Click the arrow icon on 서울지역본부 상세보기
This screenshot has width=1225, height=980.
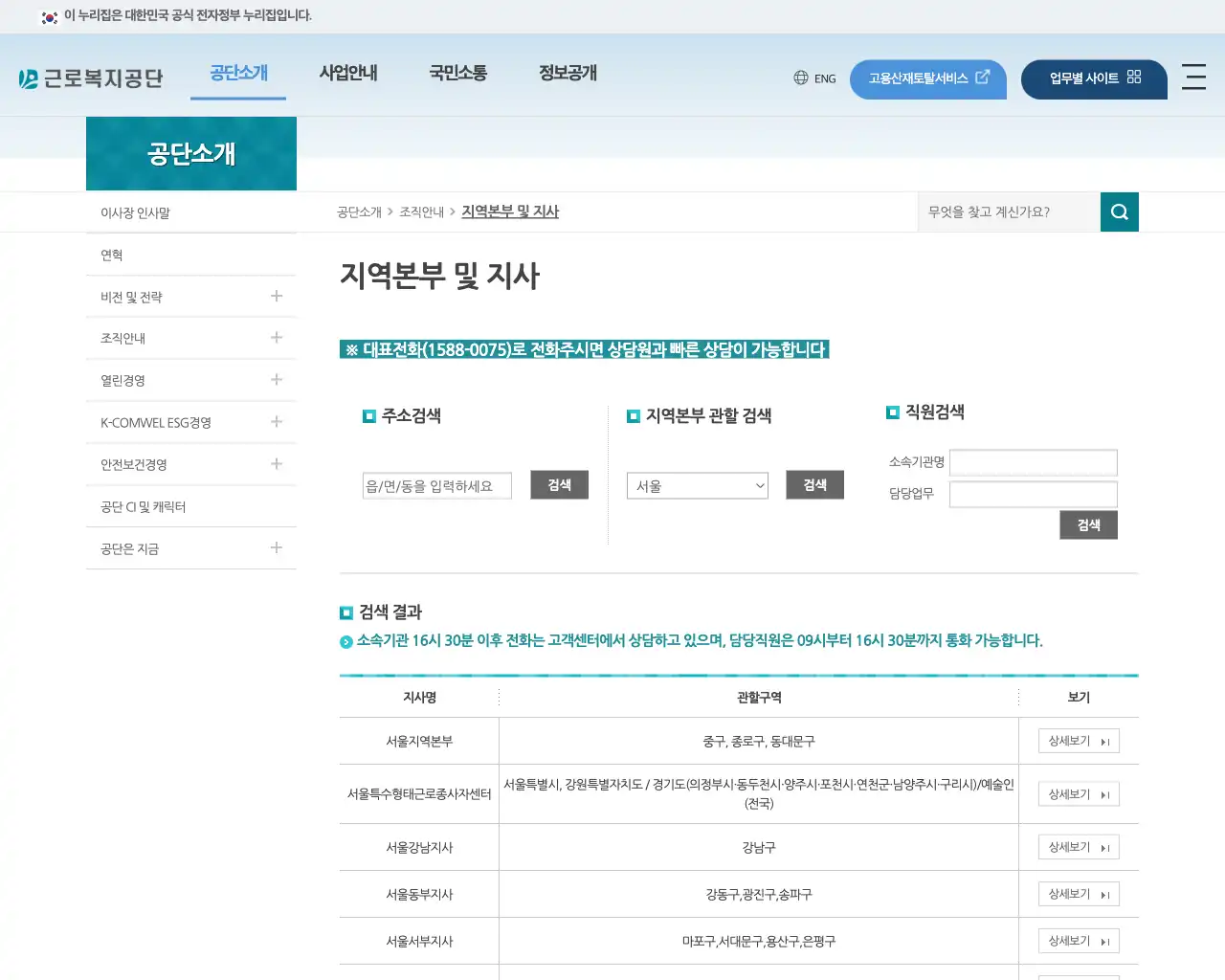pyautogui.click(x=1103, y=741)
